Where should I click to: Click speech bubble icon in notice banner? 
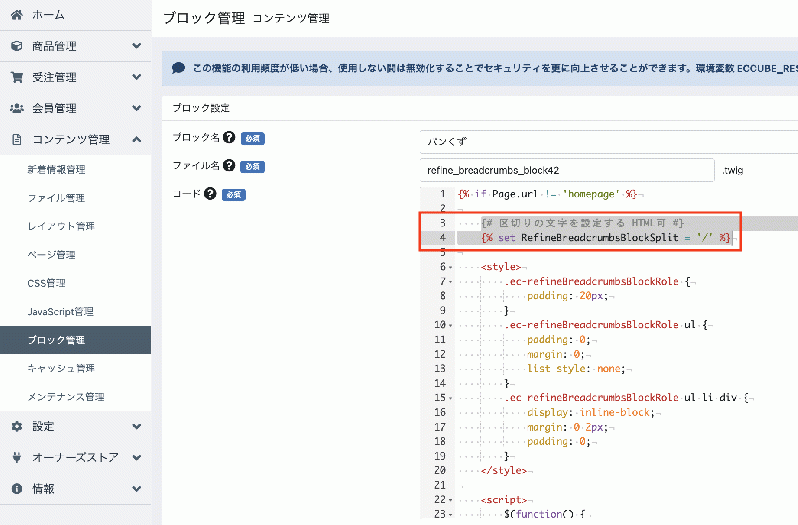pos(178,69)
